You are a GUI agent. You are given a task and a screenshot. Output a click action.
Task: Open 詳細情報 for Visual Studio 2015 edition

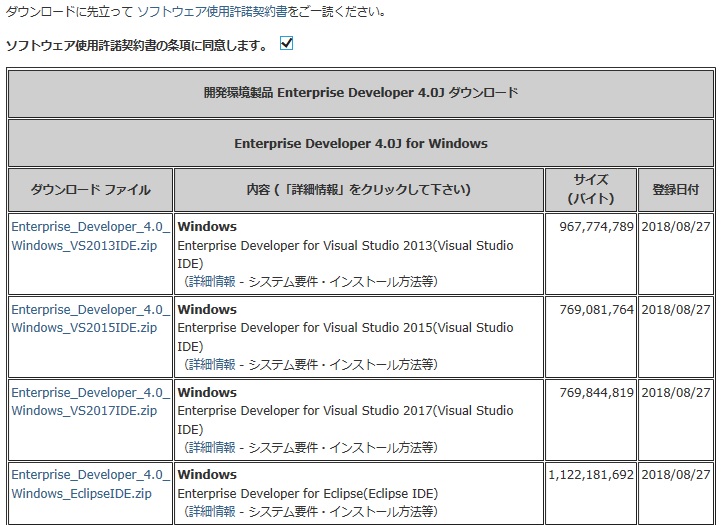click(212, 364)
